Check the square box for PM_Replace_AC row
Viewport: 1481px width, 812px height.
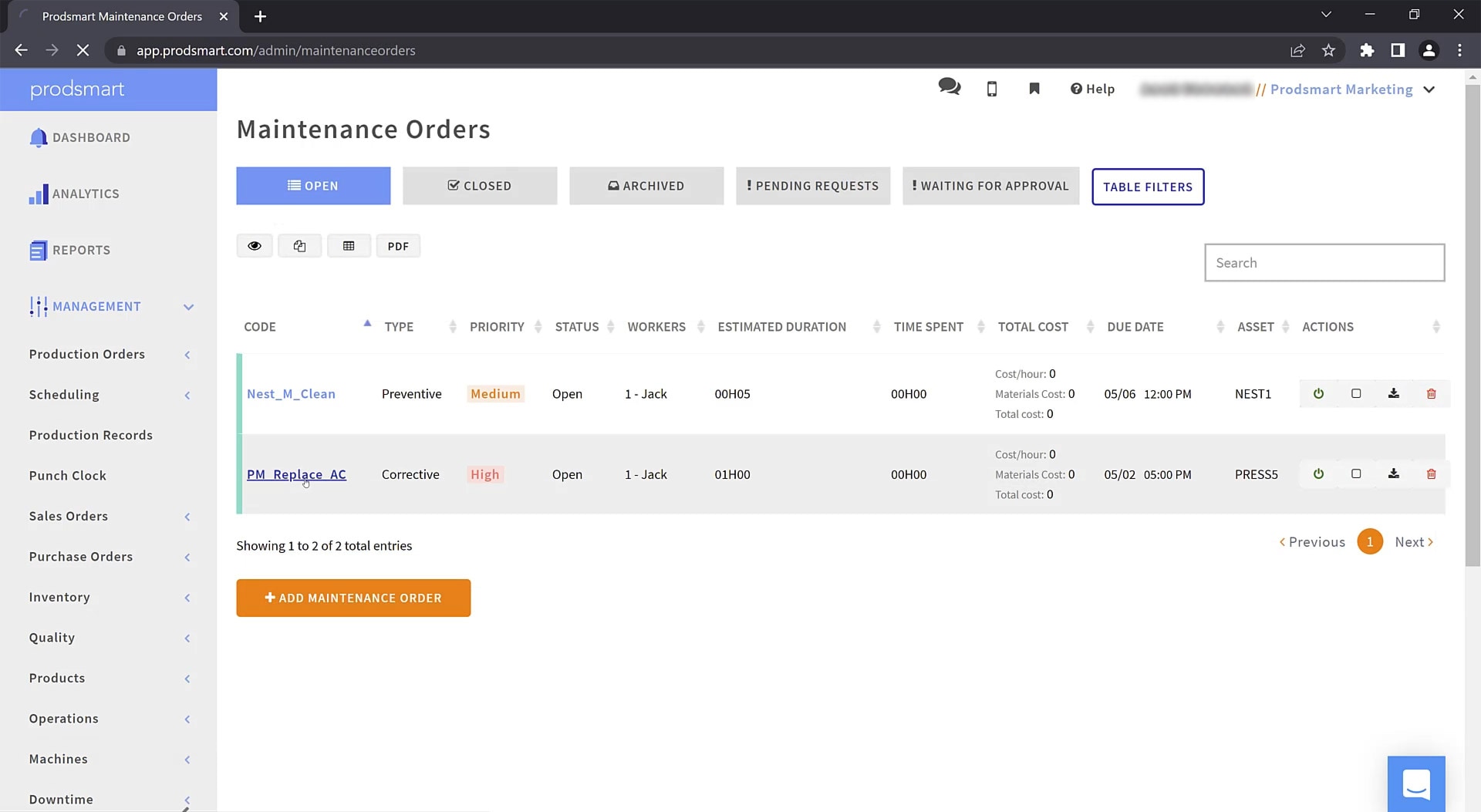click(x=1356, y=474)
